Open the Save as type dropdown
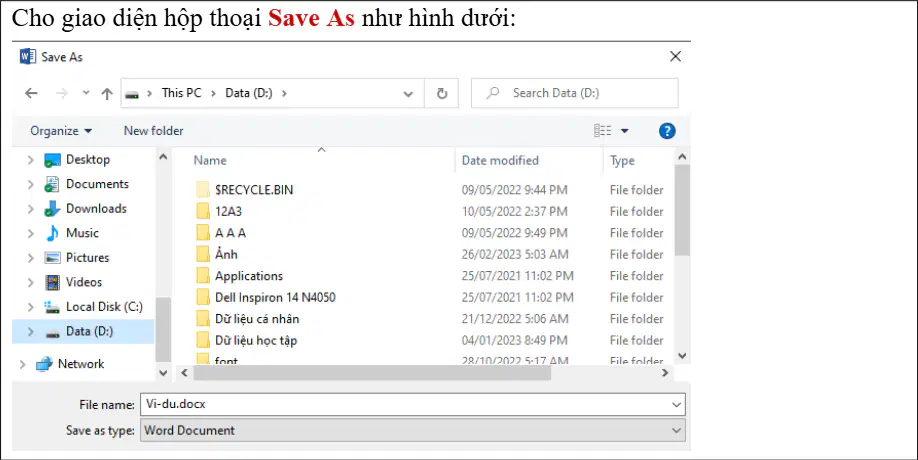Screen dimensions: 918x460 click(x=413, y=430)
